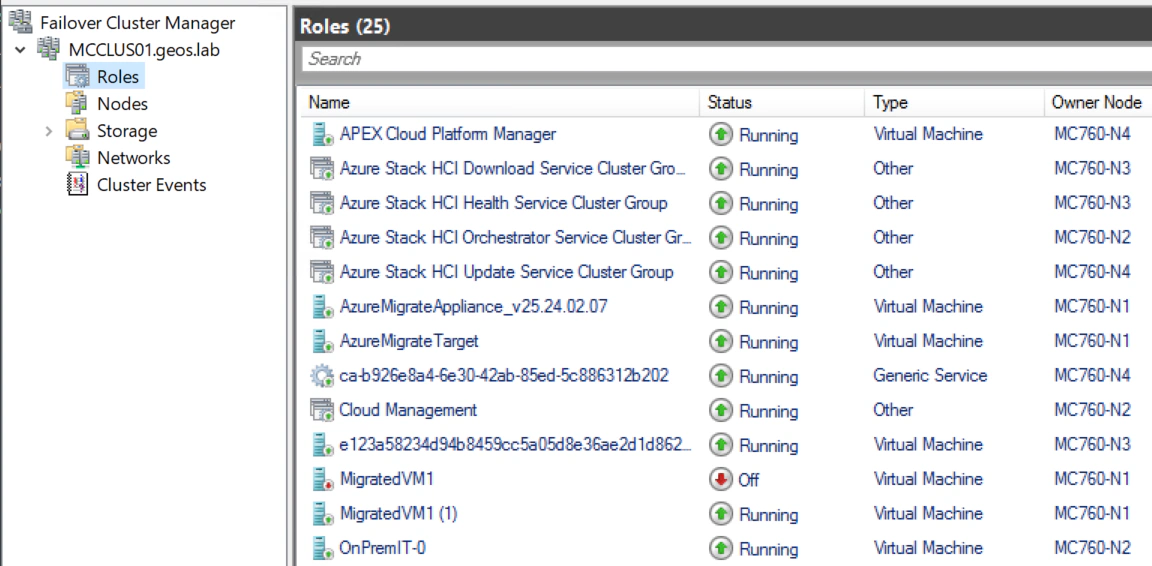Select the OnPremIT-0 virtual machine
The image size is (1152, 566).
384,548
